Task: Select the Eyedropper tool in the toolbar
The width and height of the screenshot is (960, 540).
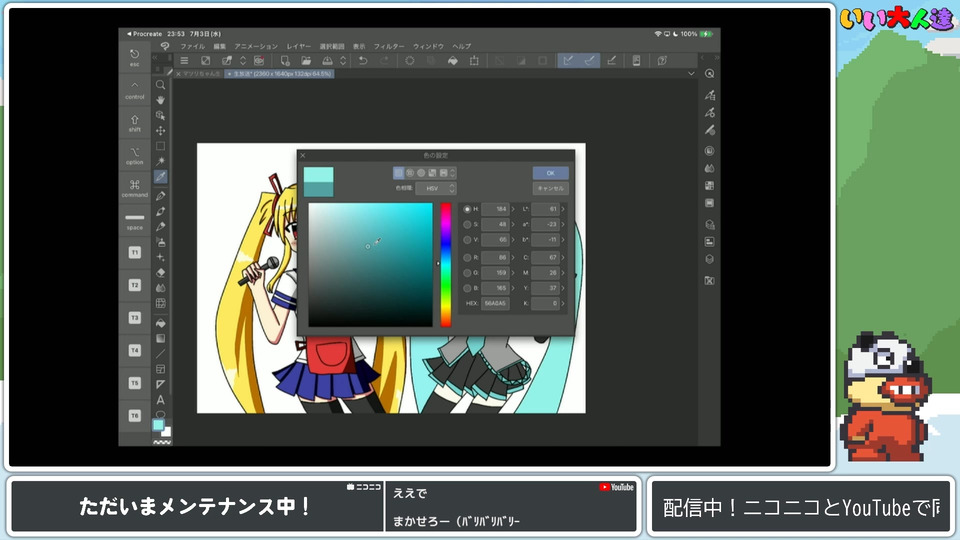Action: (160, 177)
